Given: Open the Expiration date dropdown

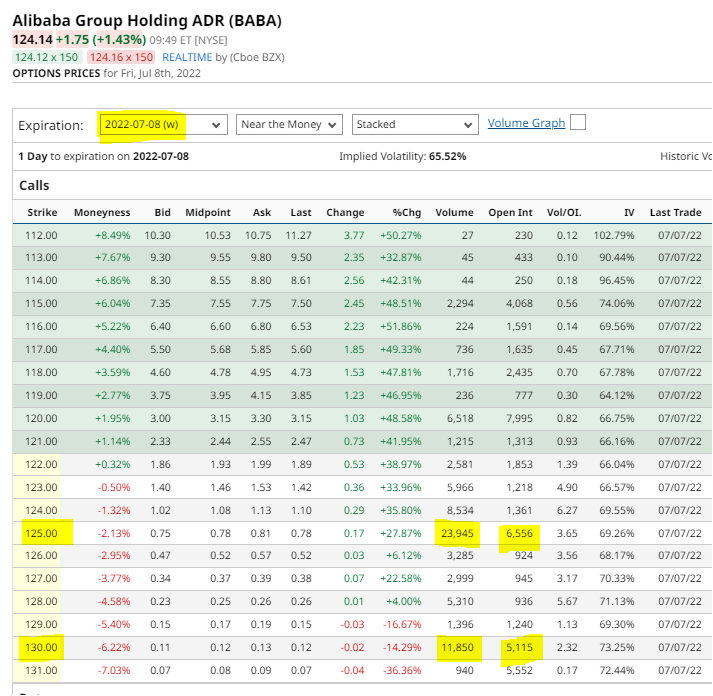Looking at the screenshot, I should tap(163, 125).
